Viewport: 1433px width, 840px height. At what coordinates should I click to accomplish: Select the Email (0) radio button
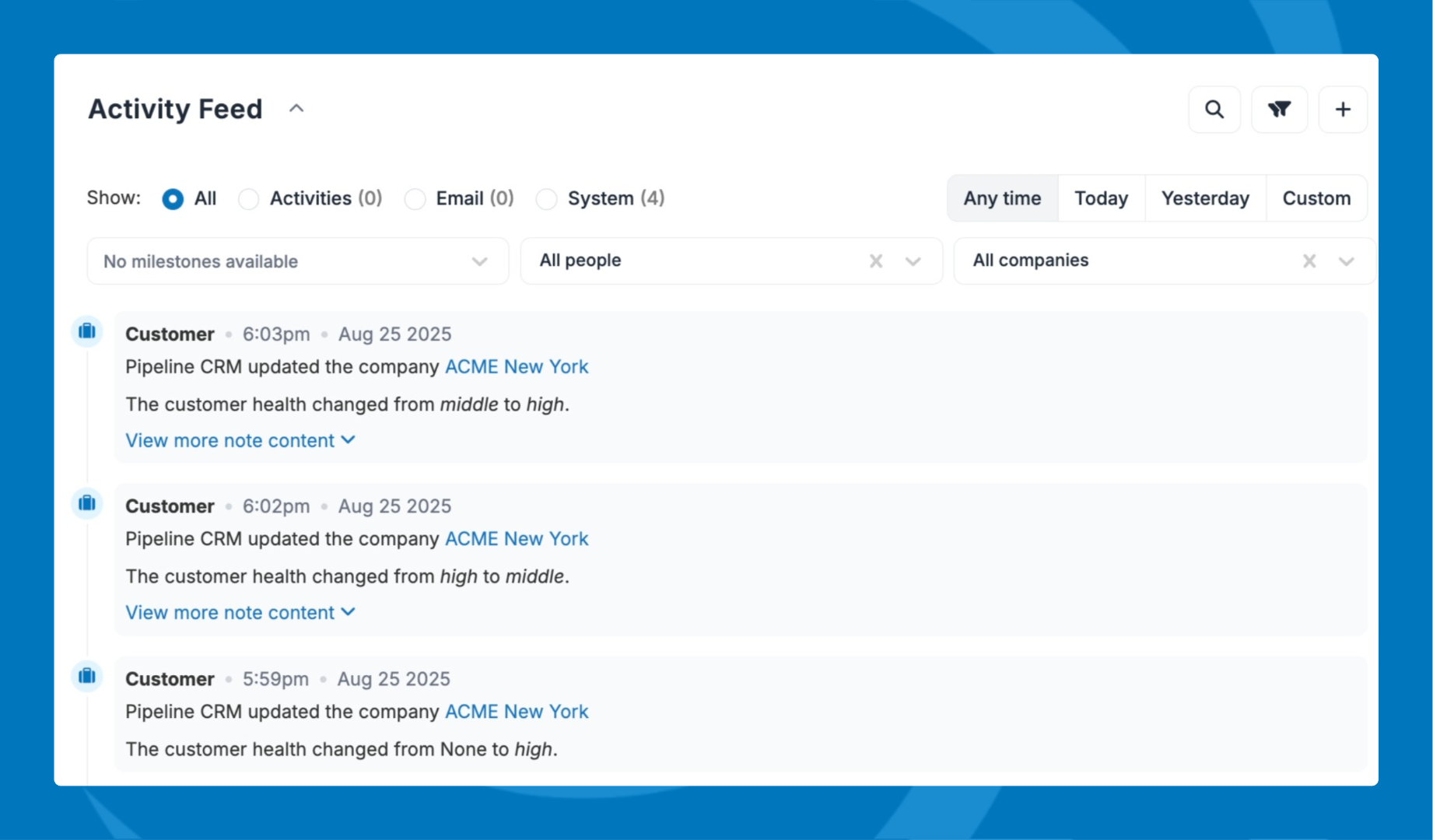pyautogui.click(x=415, y=199)
